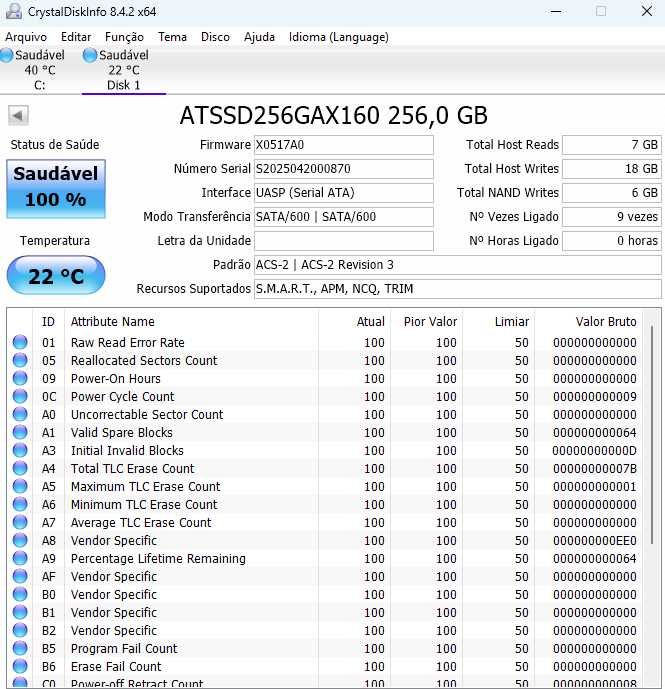Click status icon of B2 Vendor Specific row
Screen dimensions: 665x689
pyautogui.click(x=20, y=631)
